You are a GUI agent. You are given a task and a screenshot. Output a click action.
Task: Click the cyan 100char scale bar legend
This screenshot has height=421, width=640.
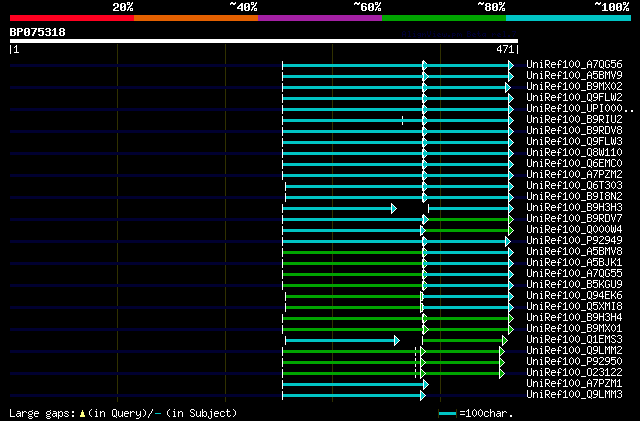(x=447, y=414)
